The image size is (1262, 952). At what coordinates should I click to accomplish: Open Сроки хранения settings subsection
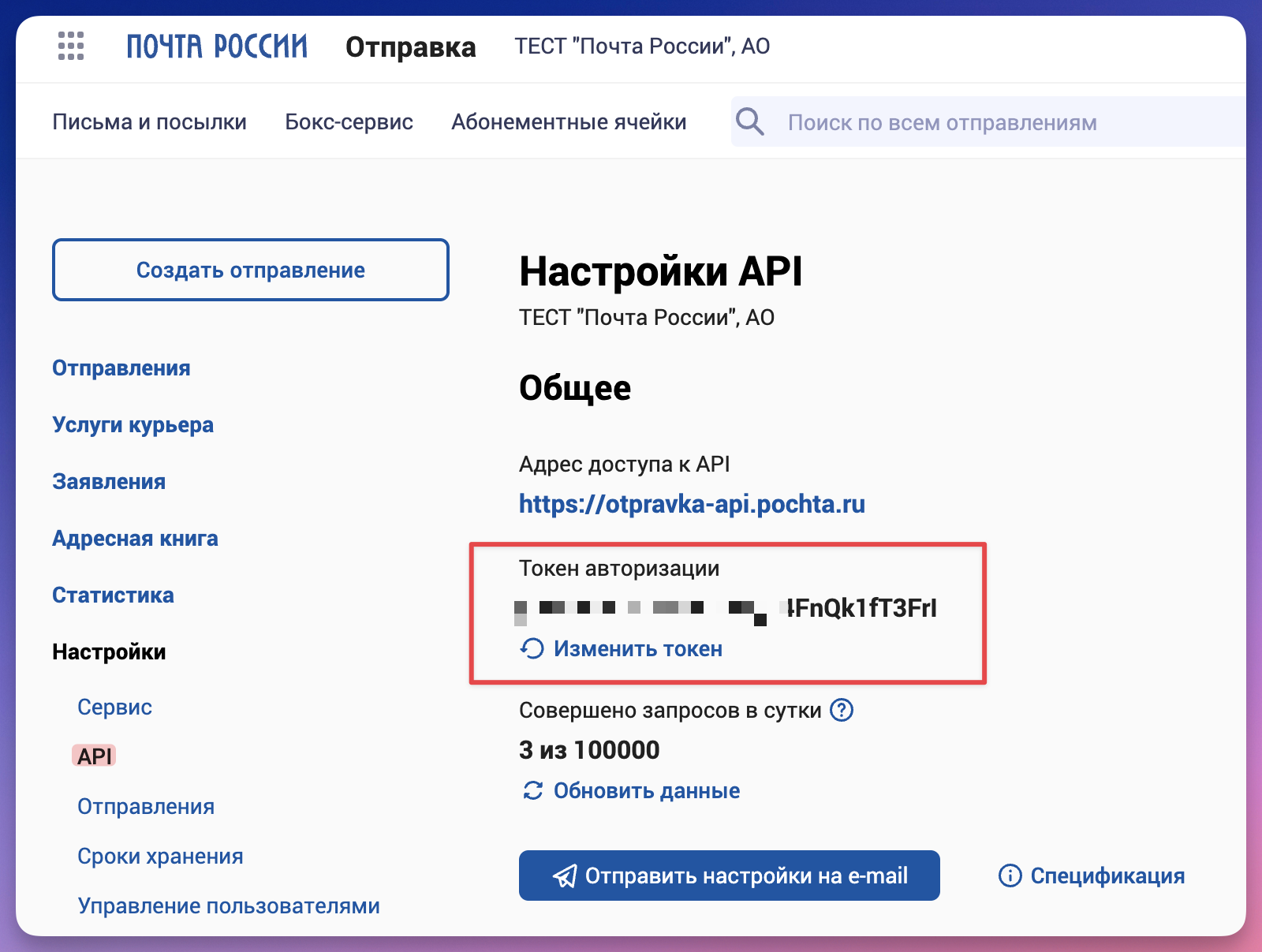(160, 857)
